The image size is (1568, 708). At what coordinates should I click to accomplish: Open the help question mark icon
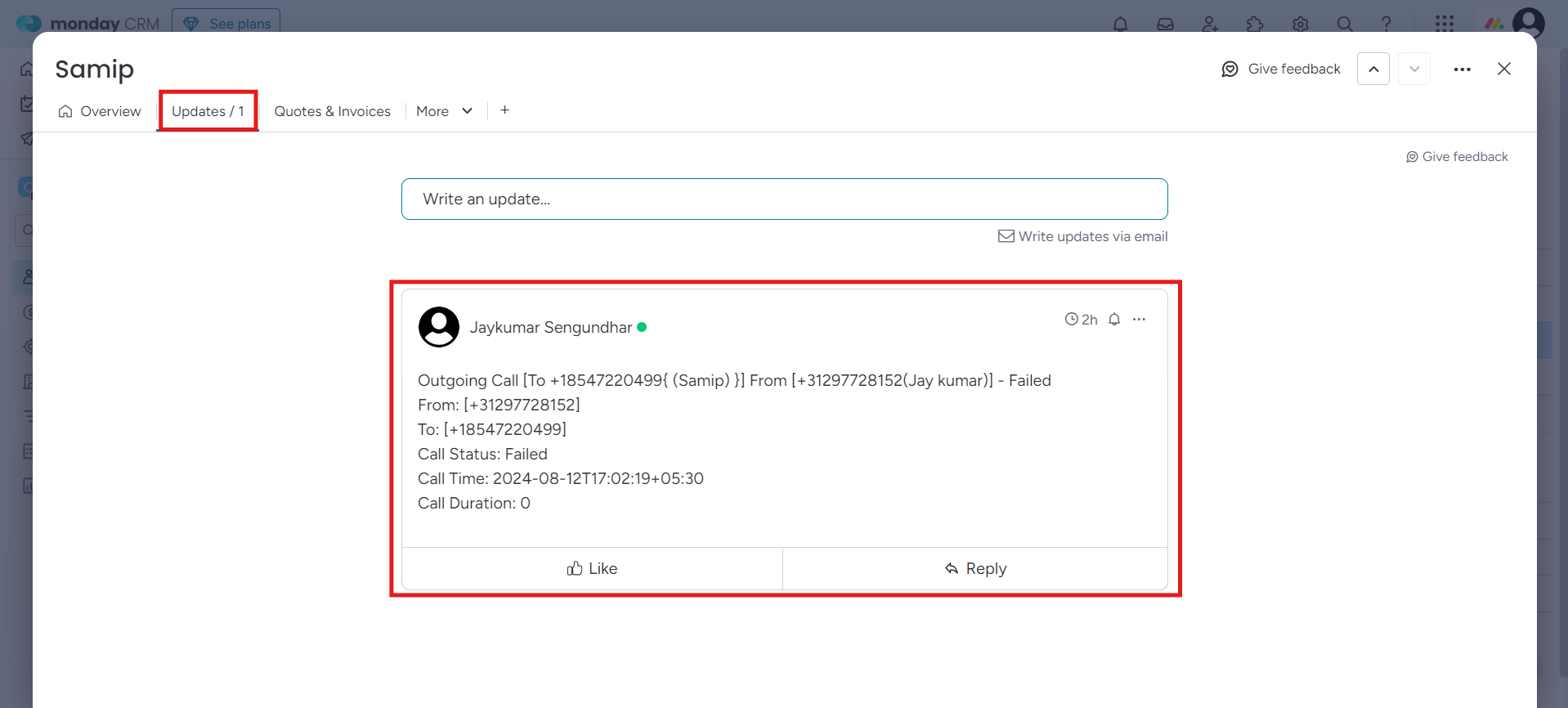(x=1386, y=24)
